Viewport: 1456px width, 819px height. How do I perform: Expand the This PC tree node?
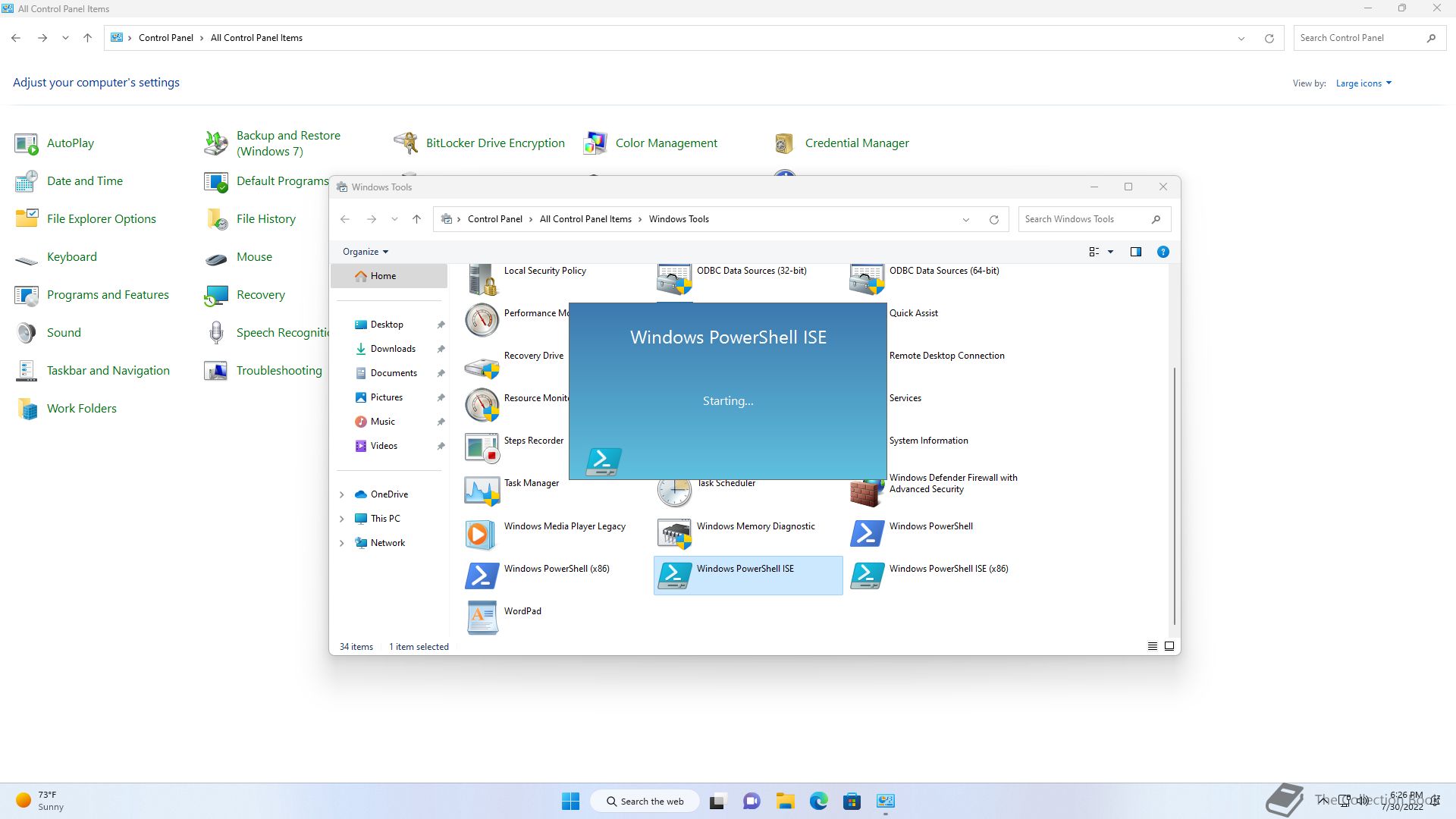point(342,519)
